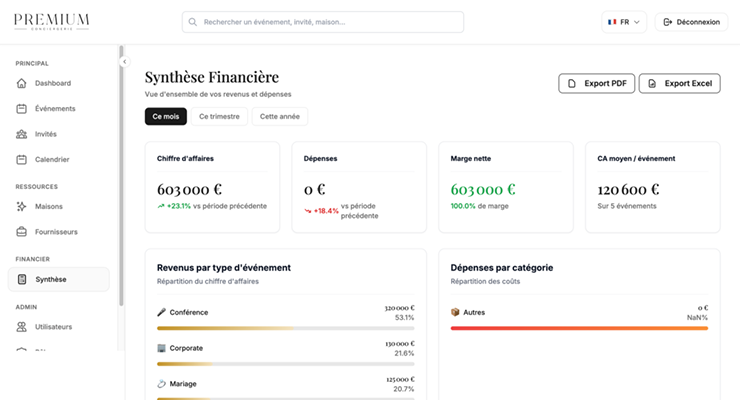
Task: Click the magnifier icon in search bar
Action: click(193, 22)
